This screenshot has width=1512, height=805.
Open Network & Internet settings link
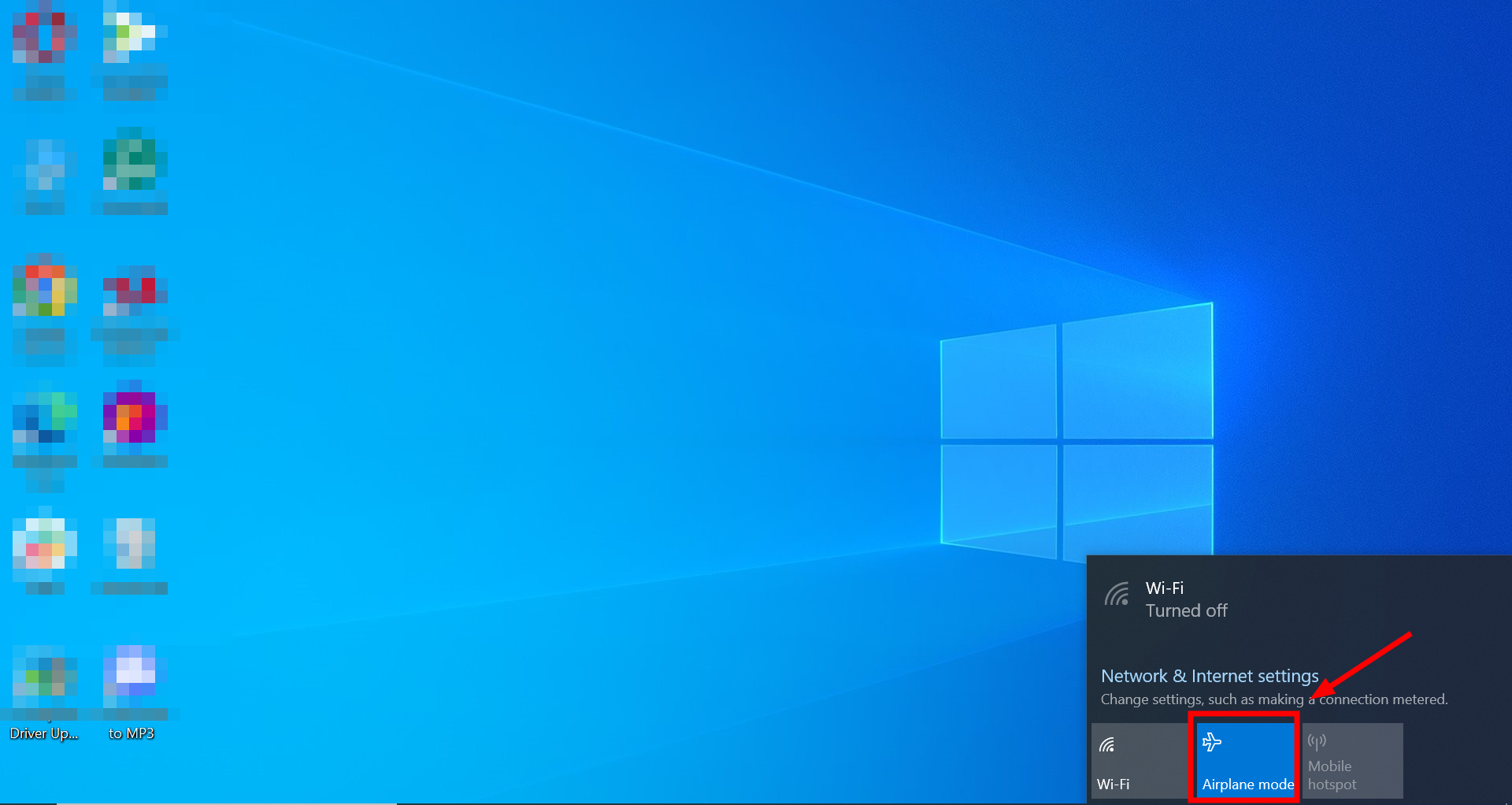1209,676
